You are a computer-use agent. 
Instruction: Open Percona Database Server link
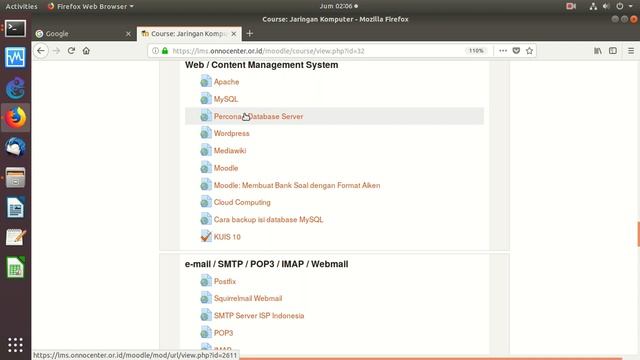coord(258,116)
